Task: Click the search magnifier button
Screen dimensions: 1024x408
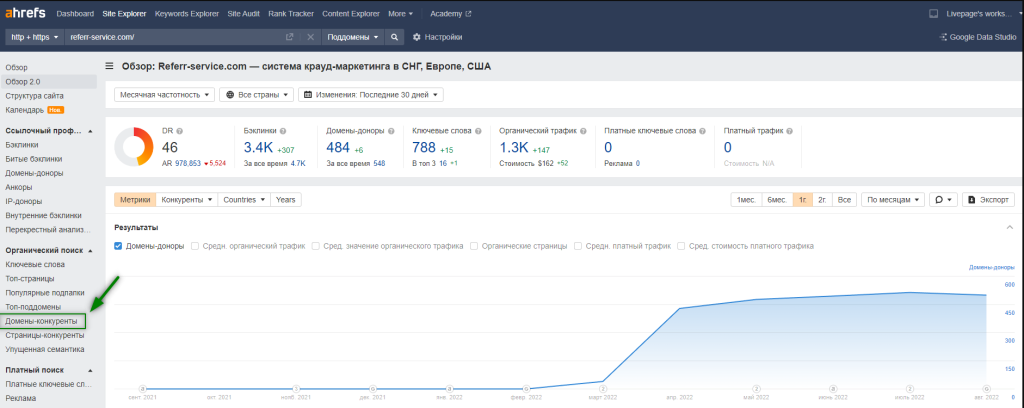Action: [395, 37]
